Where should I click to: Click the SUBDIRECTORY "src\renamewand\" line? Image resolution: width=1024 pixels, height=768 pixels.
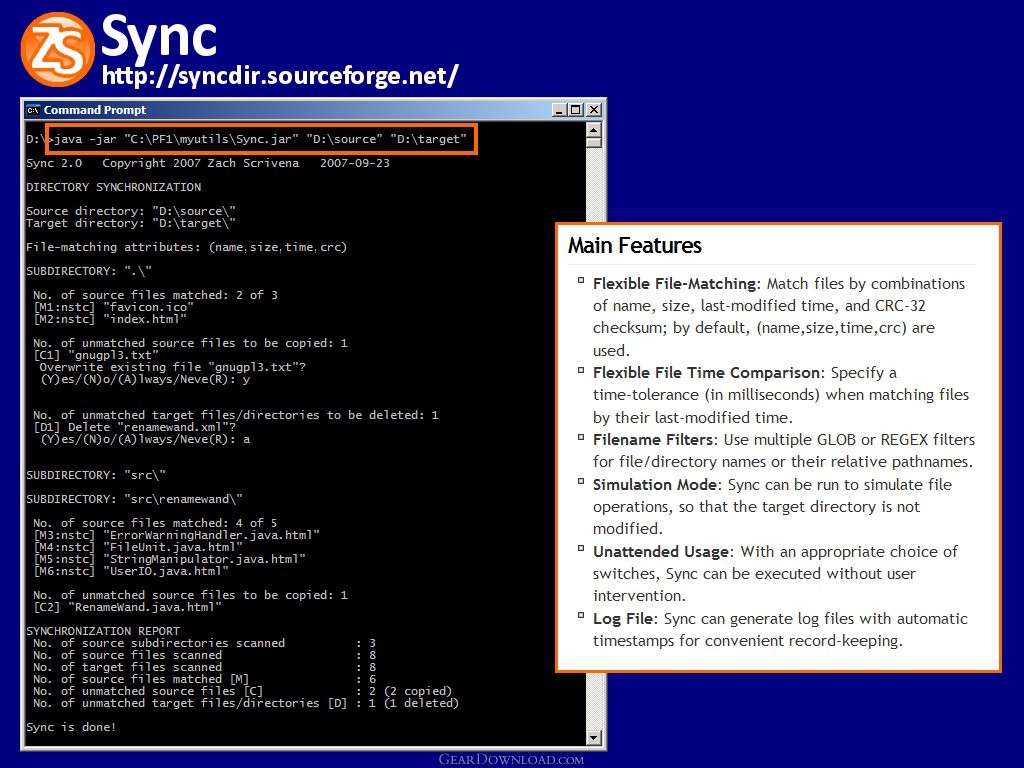[135, 499]
